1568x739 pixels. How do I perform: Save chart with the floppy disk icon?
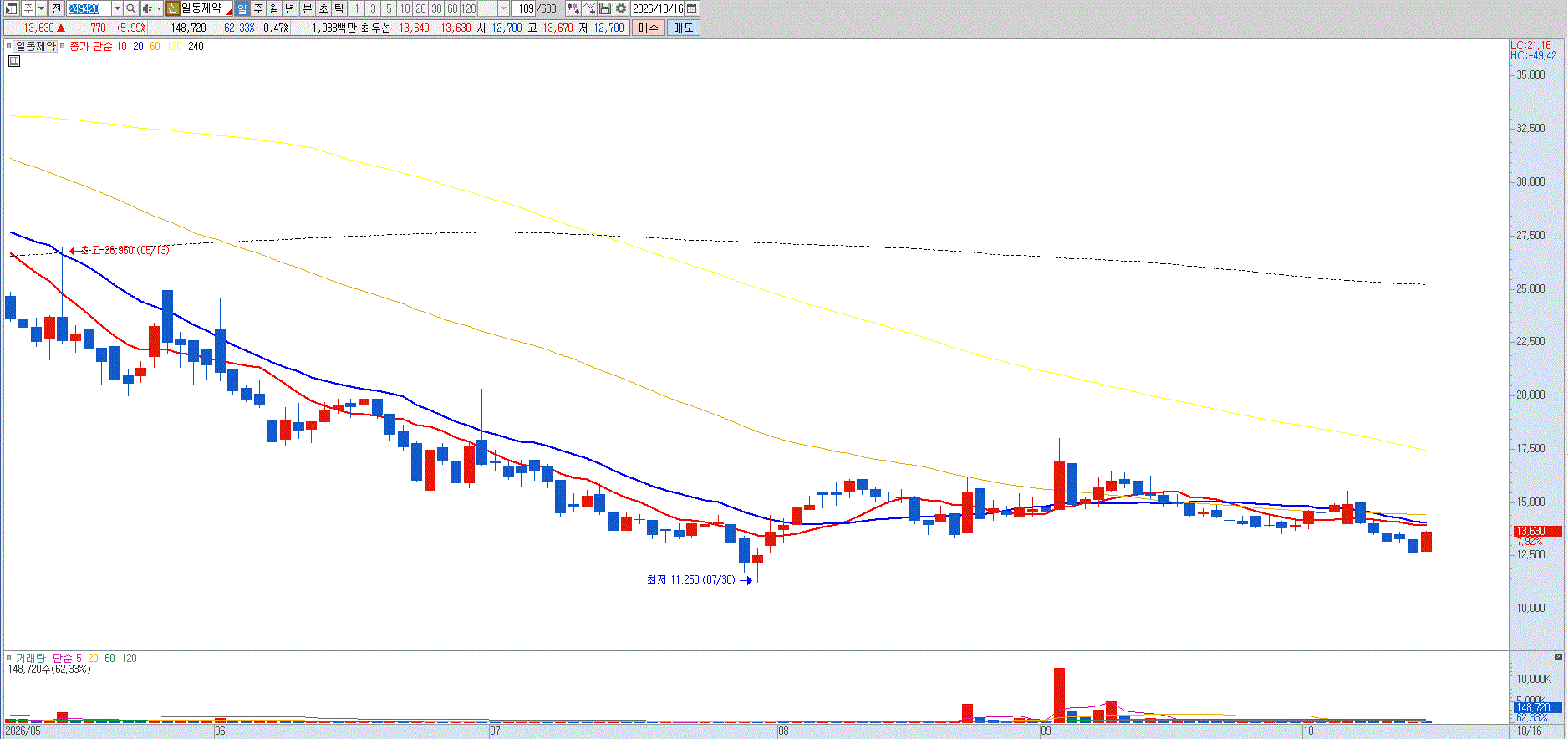tap(605, 8)
